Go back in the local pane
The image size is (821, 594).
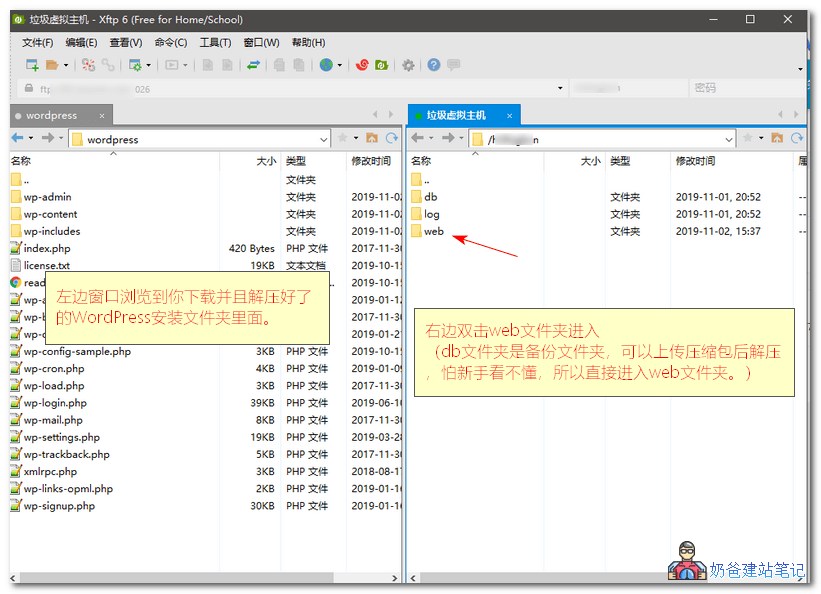17,139
